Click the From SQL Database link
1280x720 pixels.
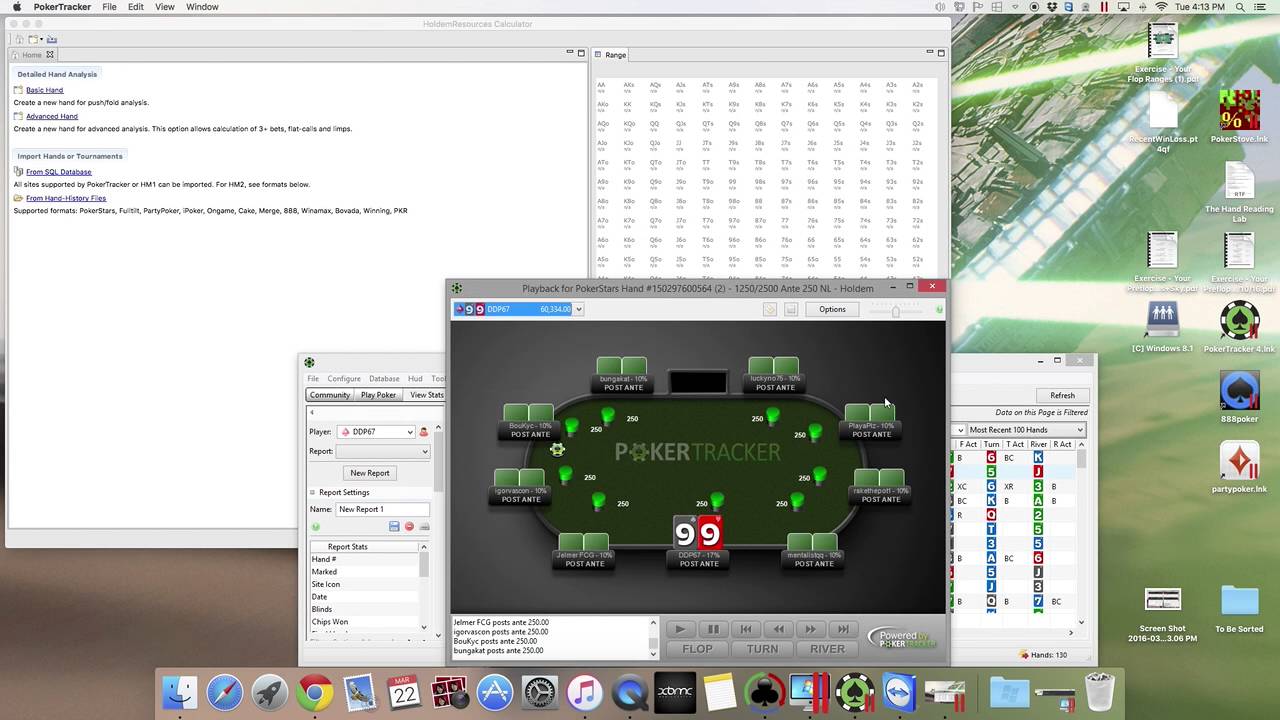click(59, 172)
